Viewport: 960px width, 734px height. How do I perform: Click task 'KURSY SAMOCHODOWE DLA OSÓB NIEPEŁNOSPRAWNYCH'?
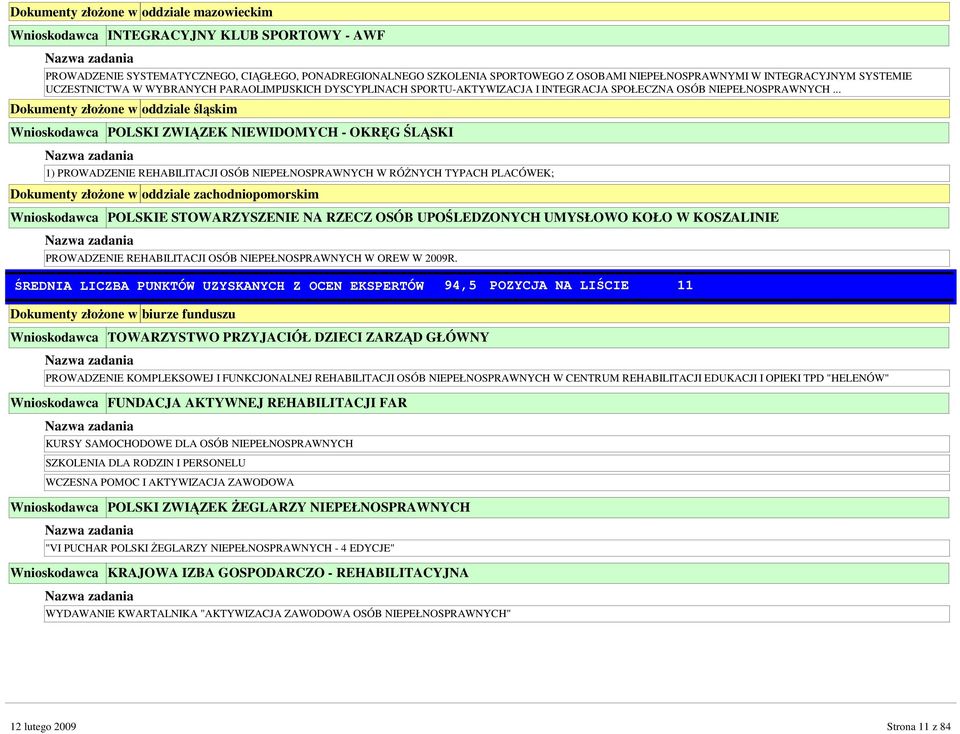(x=497, y=443)
